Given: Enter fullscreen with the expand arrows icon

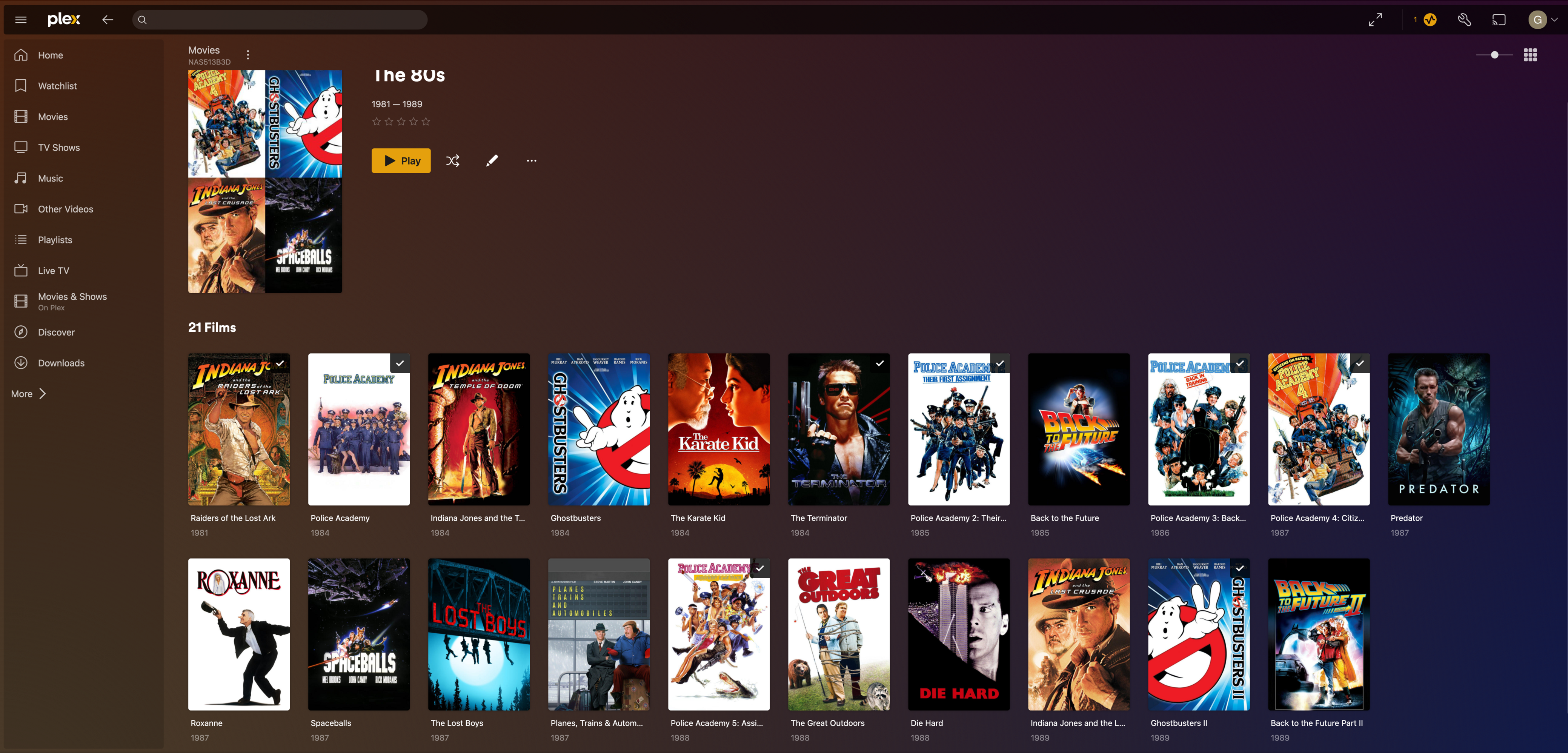Looking at the screenshot, I should 1375,20.
